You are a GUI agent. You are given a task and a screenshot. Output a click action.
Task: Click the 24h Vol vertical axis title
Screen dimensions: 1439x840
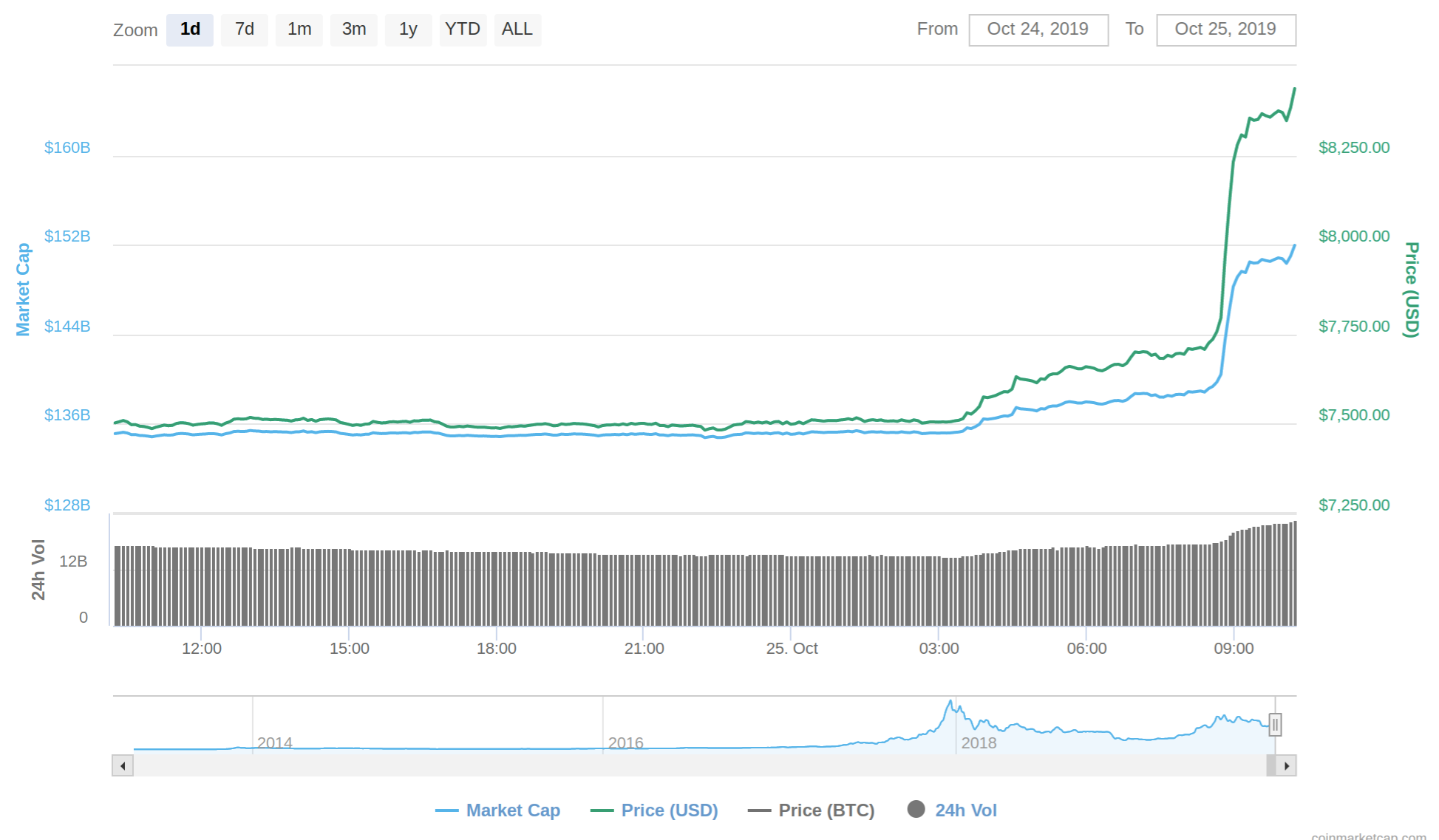pyautogui.click(x=38, y=570)
